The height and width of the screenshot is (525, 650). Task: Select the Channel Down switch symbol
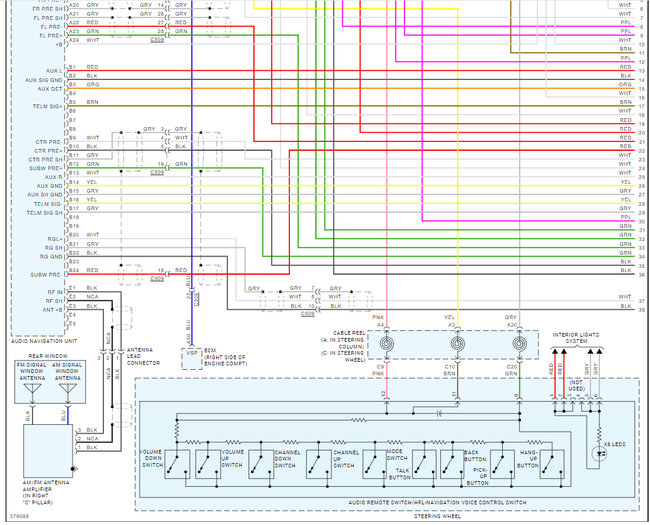pos(261,464)
